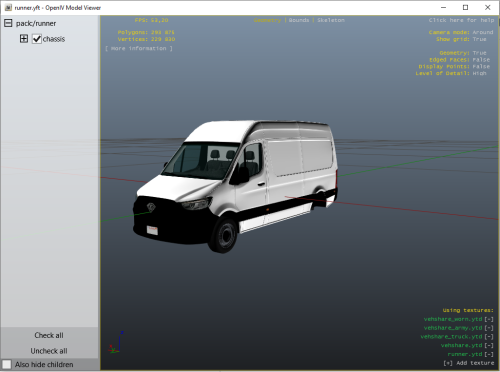Click the vehshare.ytd texture name

coord(462,345)
